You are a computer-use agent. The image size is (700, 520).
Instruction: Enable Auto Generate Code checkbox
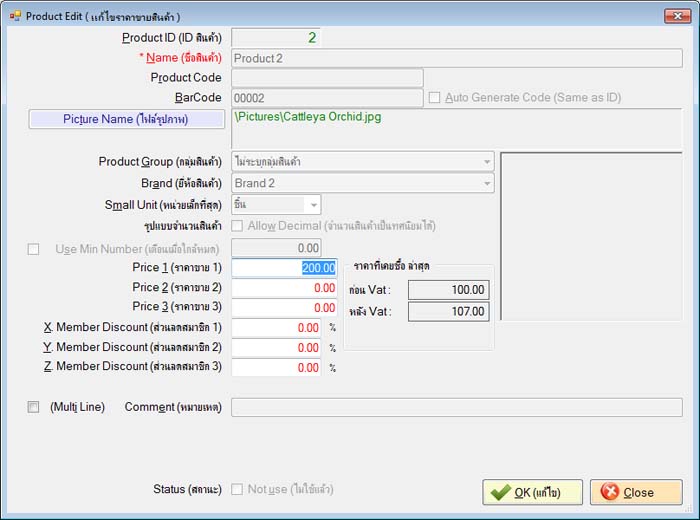coord(435,98)
